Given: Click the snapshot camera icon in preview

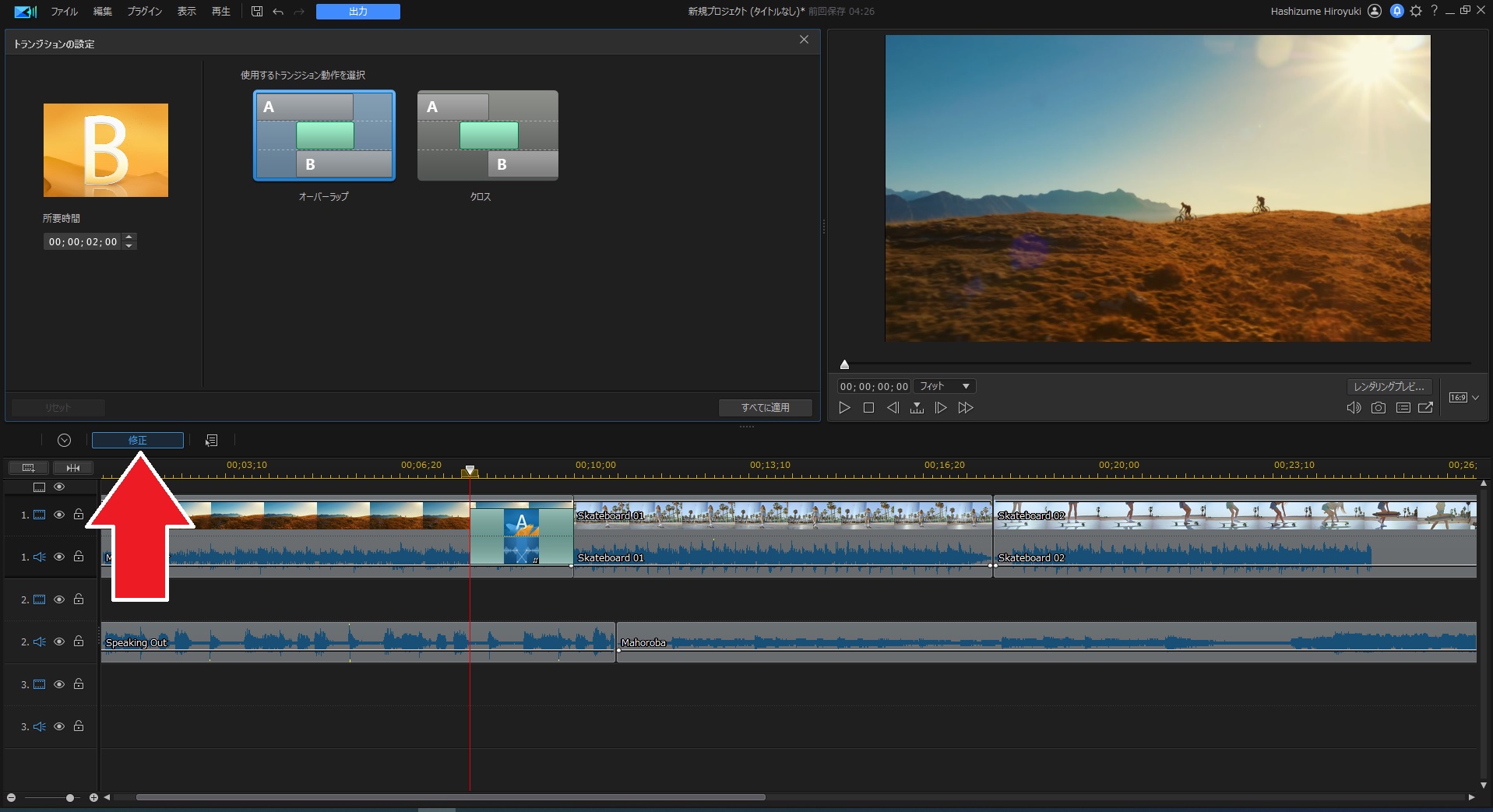Looking at the screenshot, I should point(1378,408).
